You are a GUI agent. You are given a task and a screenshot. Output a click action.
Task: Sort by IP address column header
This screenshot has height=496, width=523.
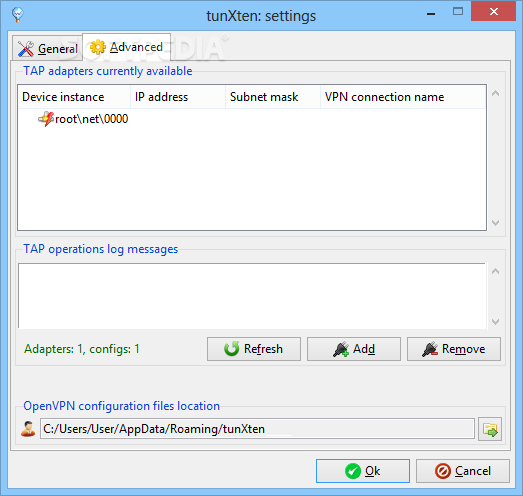coord(178,97)
